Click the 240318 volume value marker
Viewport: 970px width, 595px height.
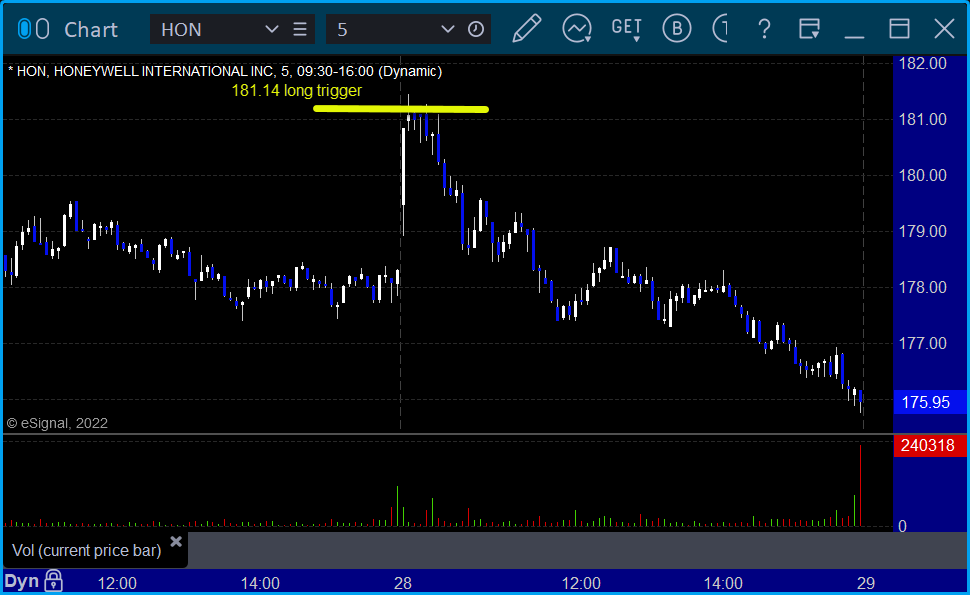coord(930,445)
